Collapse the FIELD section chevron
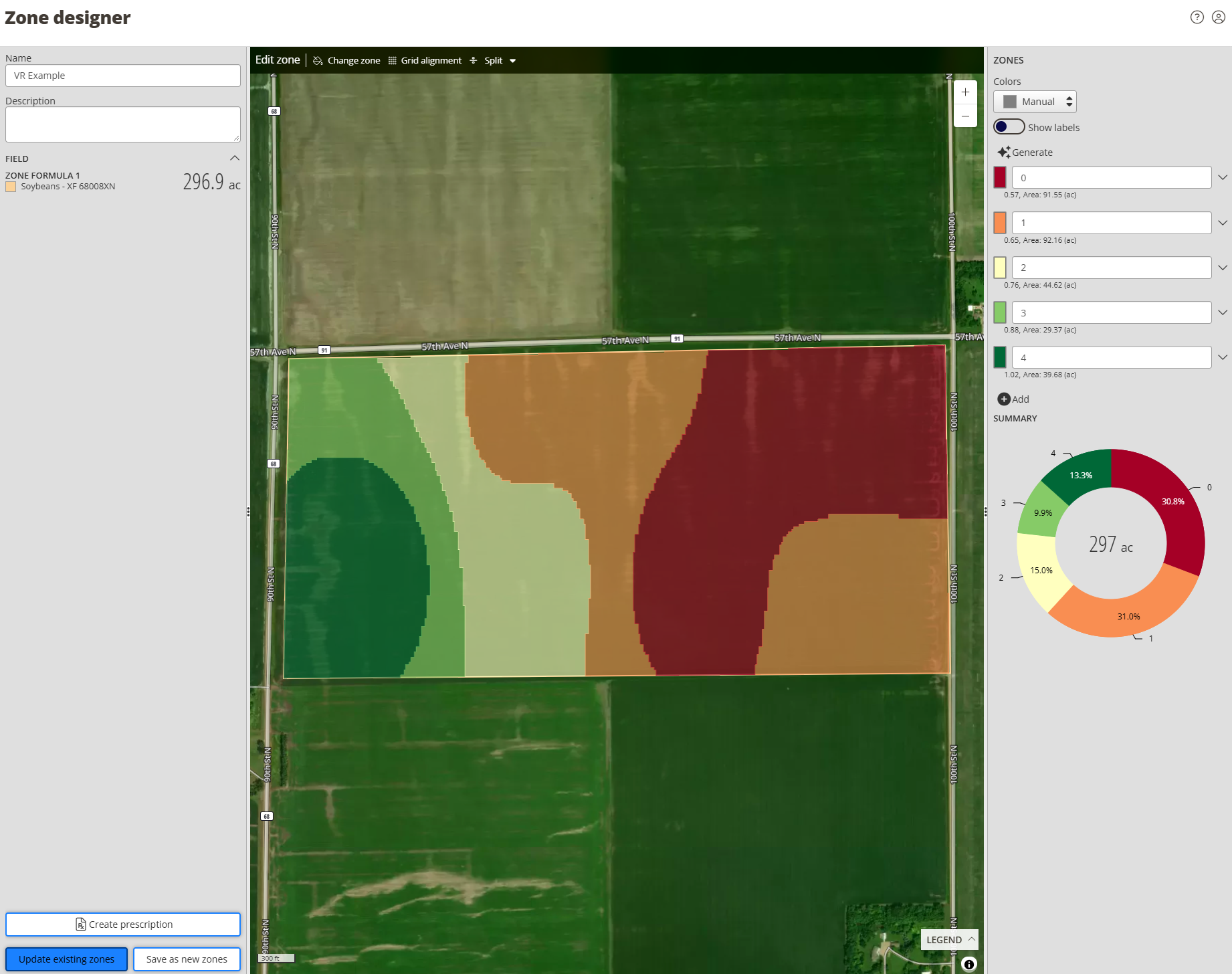Viewport: 1232px width, 974px height. pos(235,159)
